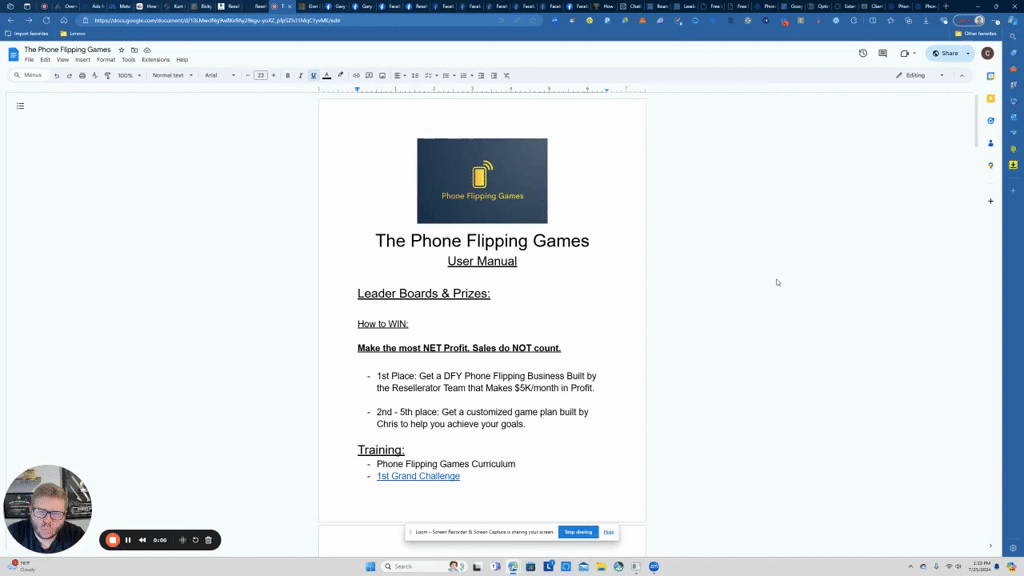Click the Share button
The height and width of the screenshot is (576, 1024).
[946, 54]
